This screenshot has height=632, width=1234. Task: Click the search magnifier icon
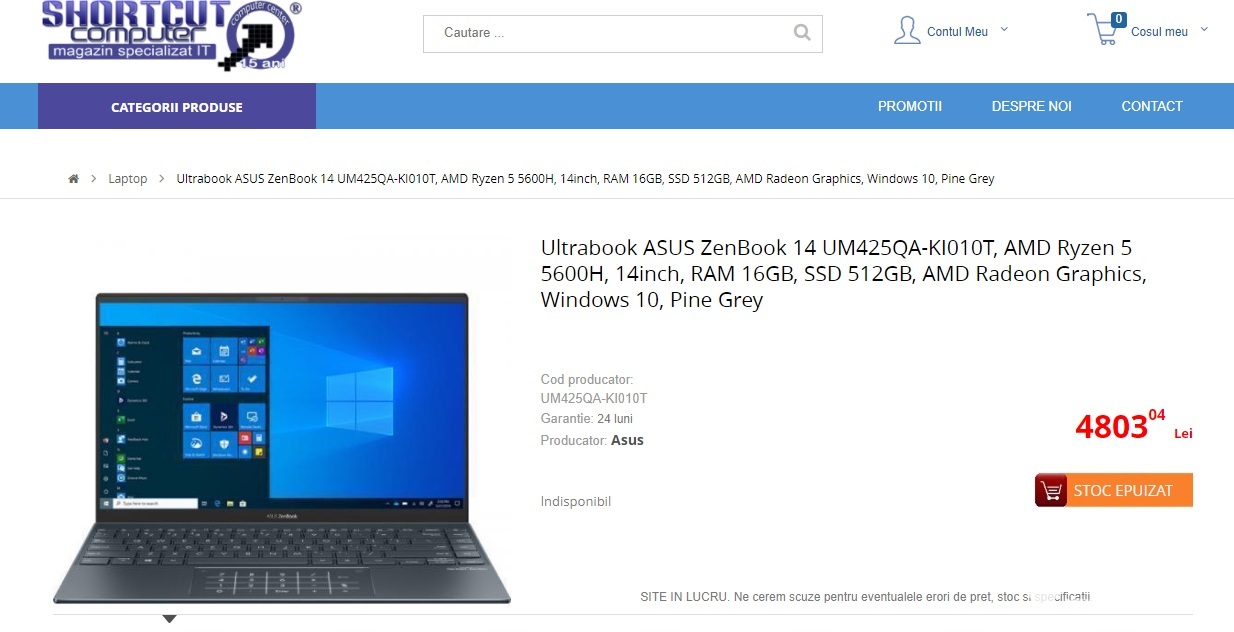pyautogui.click(x=801, y=32)
